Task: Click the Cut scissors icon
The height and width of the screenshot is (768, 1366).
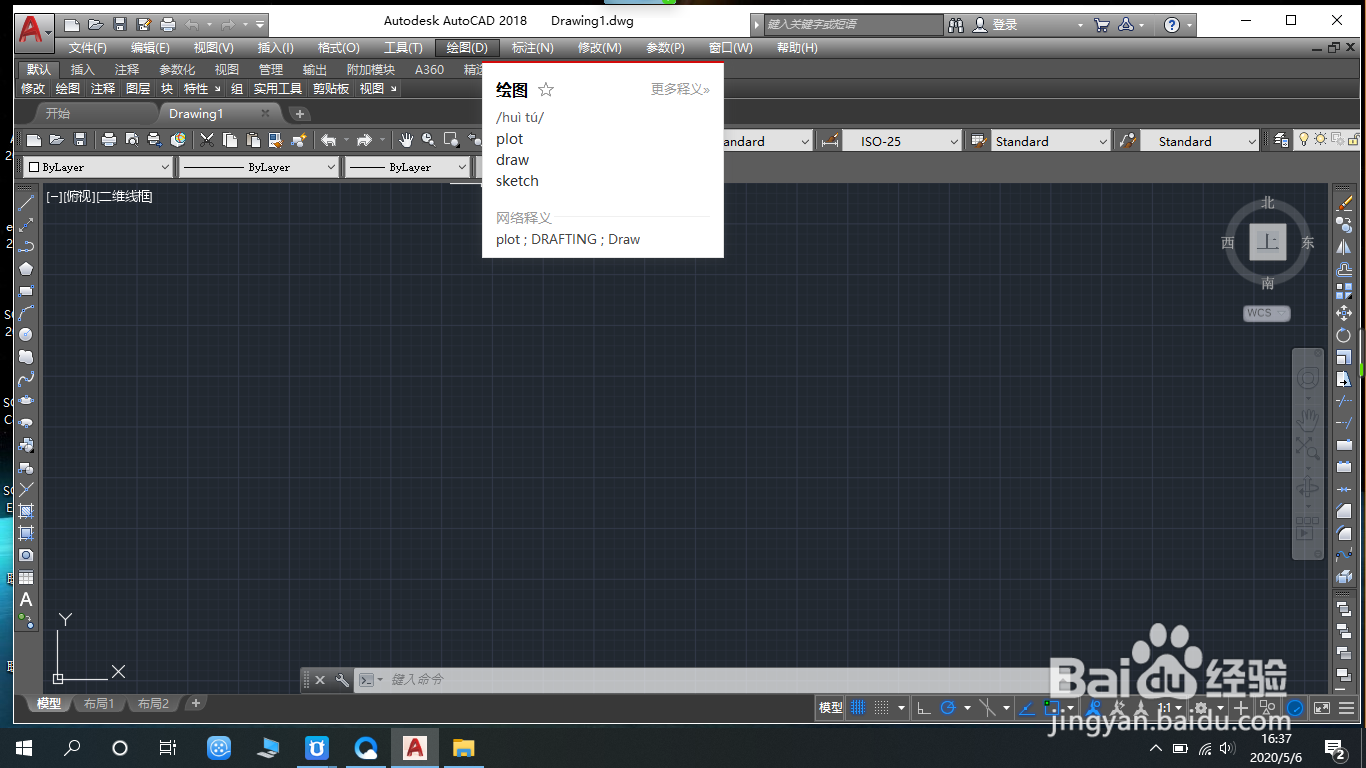Action: click(207, 141)
